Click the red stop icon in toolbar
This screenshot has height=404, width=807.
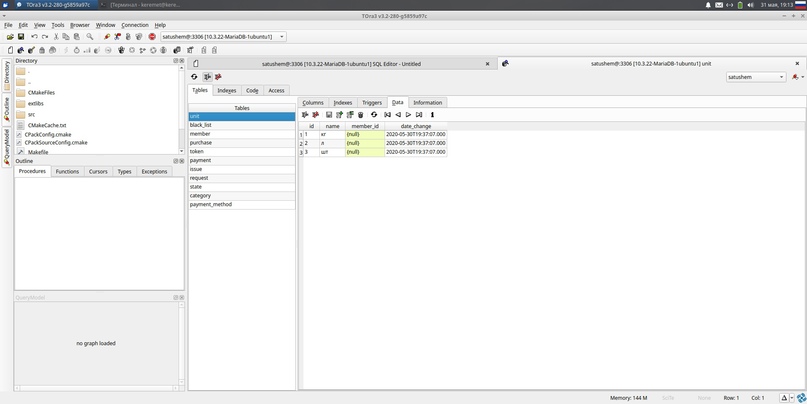(152, 37)
